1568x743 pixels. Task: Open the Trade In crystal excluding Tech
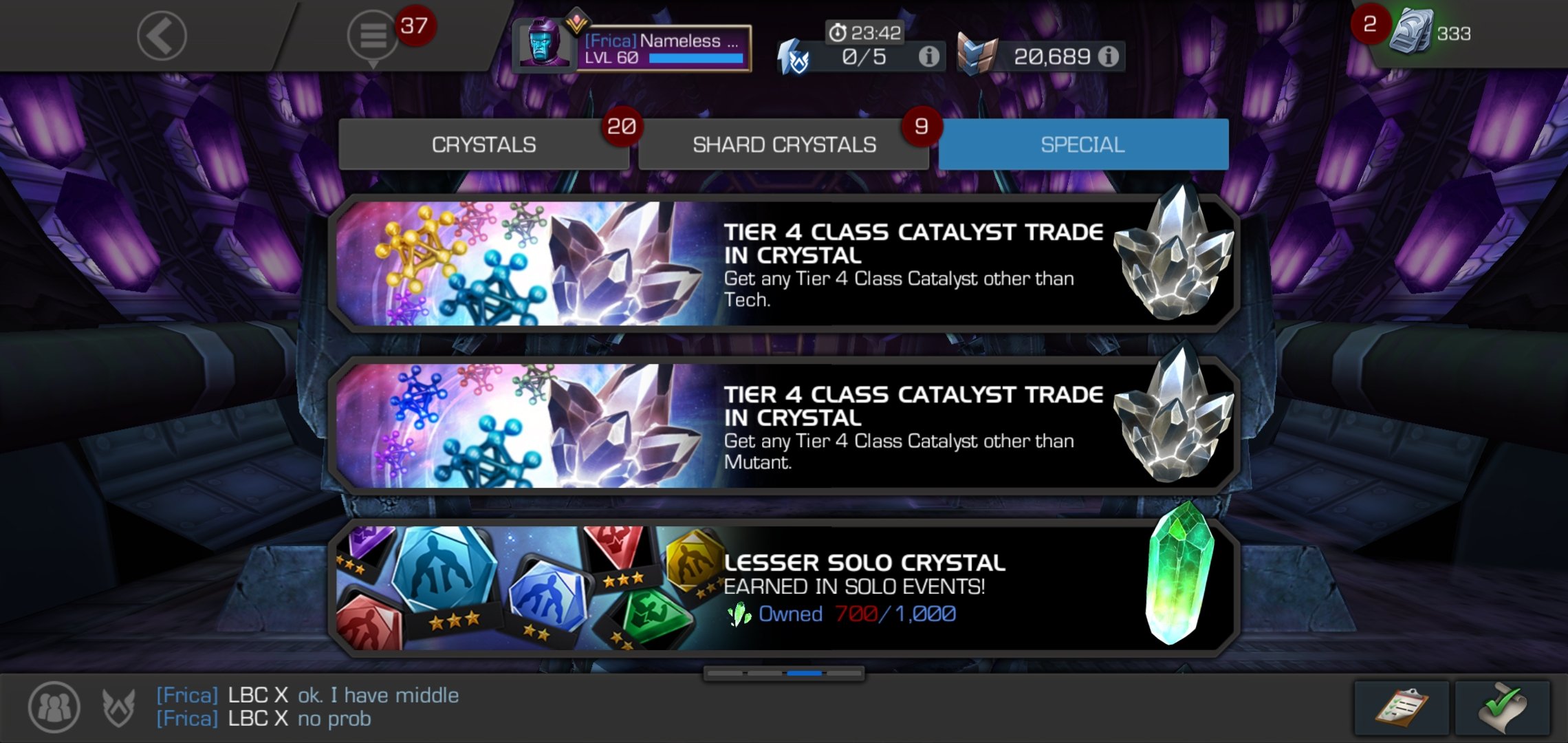tap(784, 263)
